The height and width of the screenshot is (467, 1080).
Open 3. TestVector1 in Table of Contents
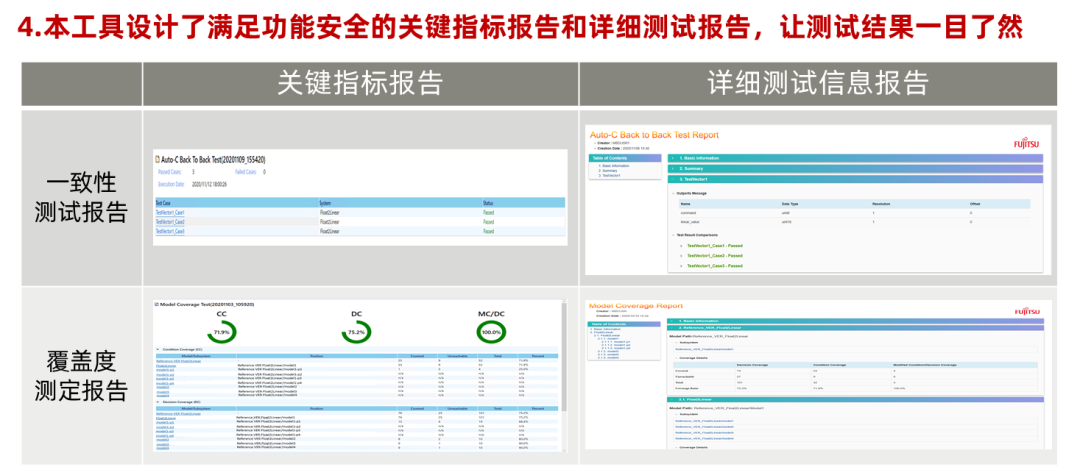[612, 176]
